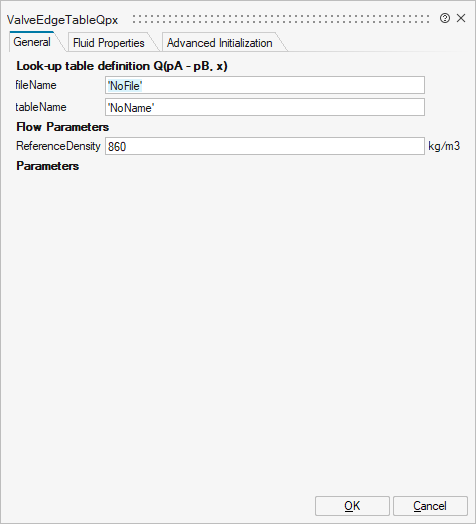
Task: Open the Fluid Properties tab
Action: tap(109, 43)
